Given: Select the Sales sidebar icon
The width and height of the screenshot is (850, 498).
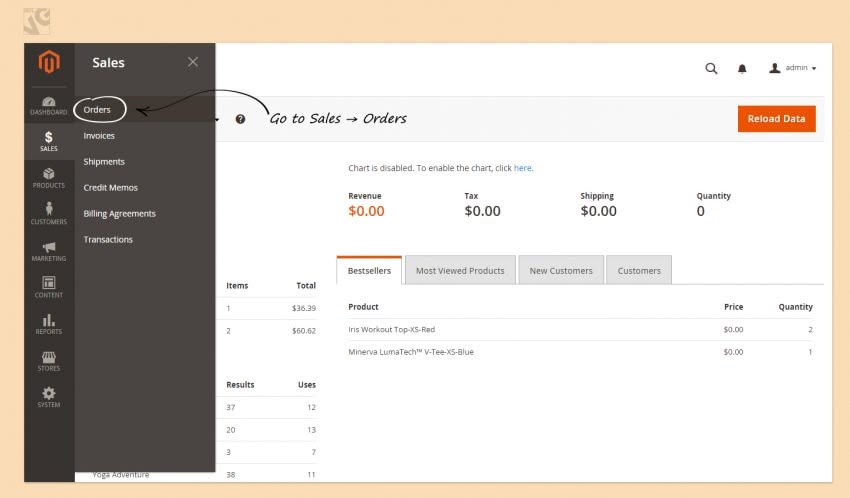Looking at the screenshot, I should click(x=49, y=141).
